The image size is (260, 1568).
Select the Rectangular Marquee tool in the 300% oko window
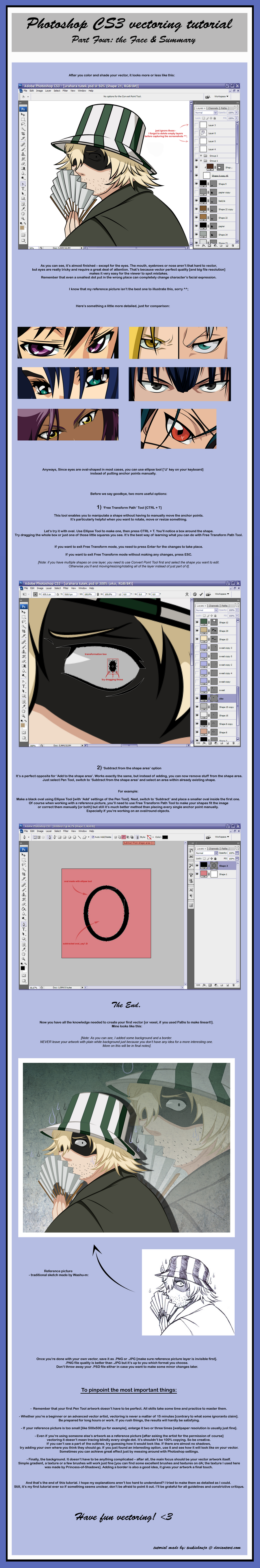tap(24, 617)
